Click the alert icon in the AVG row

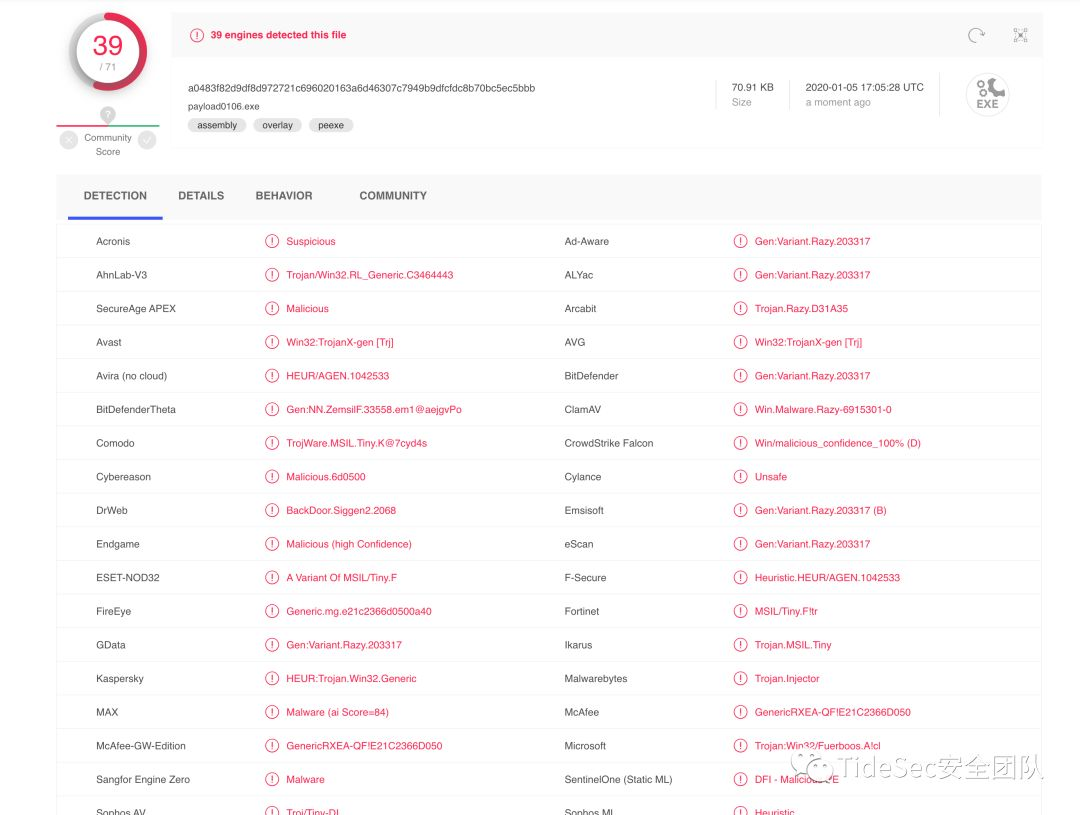740,342
